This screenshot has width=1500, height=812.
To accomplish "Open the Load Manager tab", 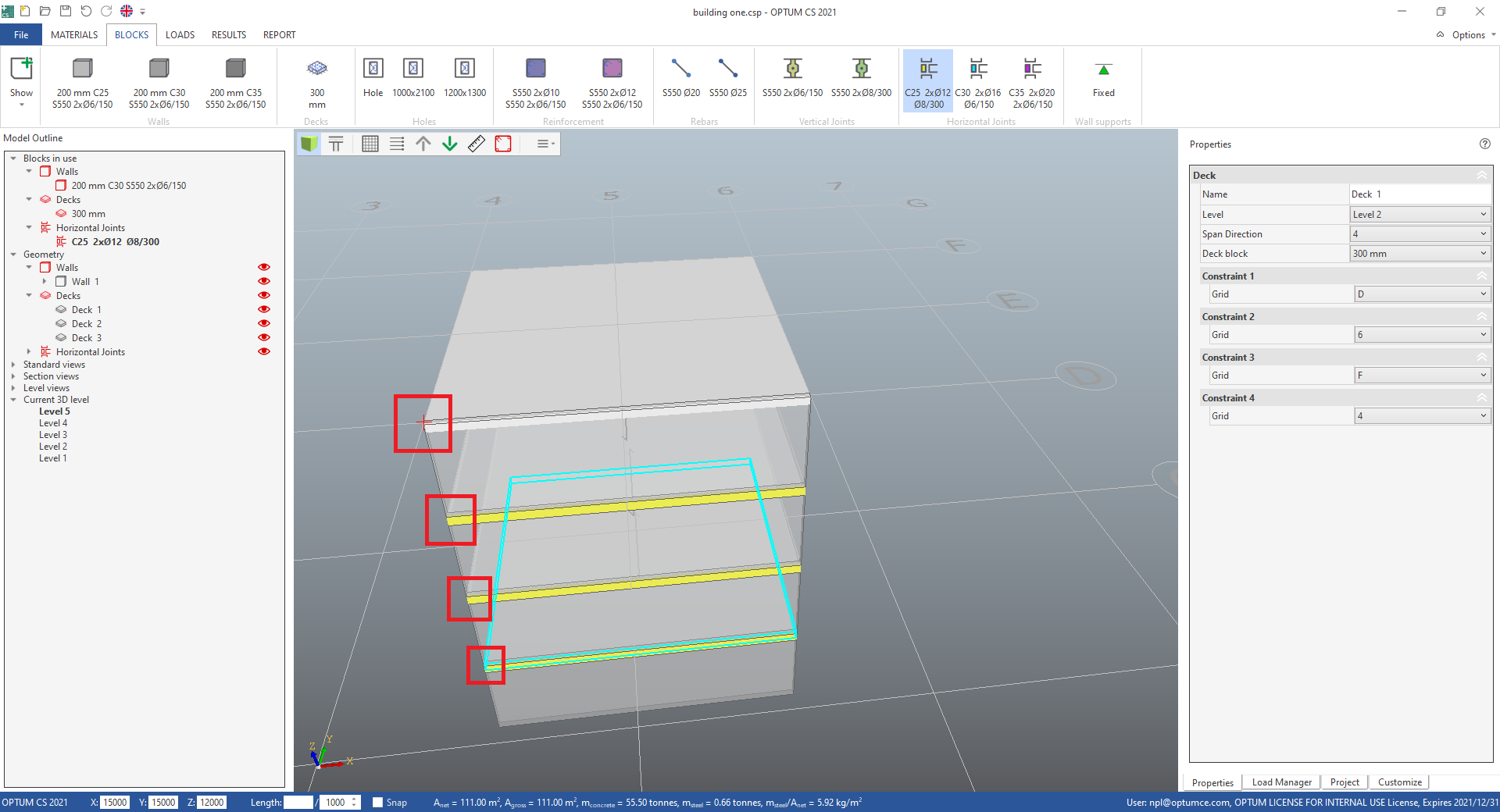I will click(x=1281, y=782).
